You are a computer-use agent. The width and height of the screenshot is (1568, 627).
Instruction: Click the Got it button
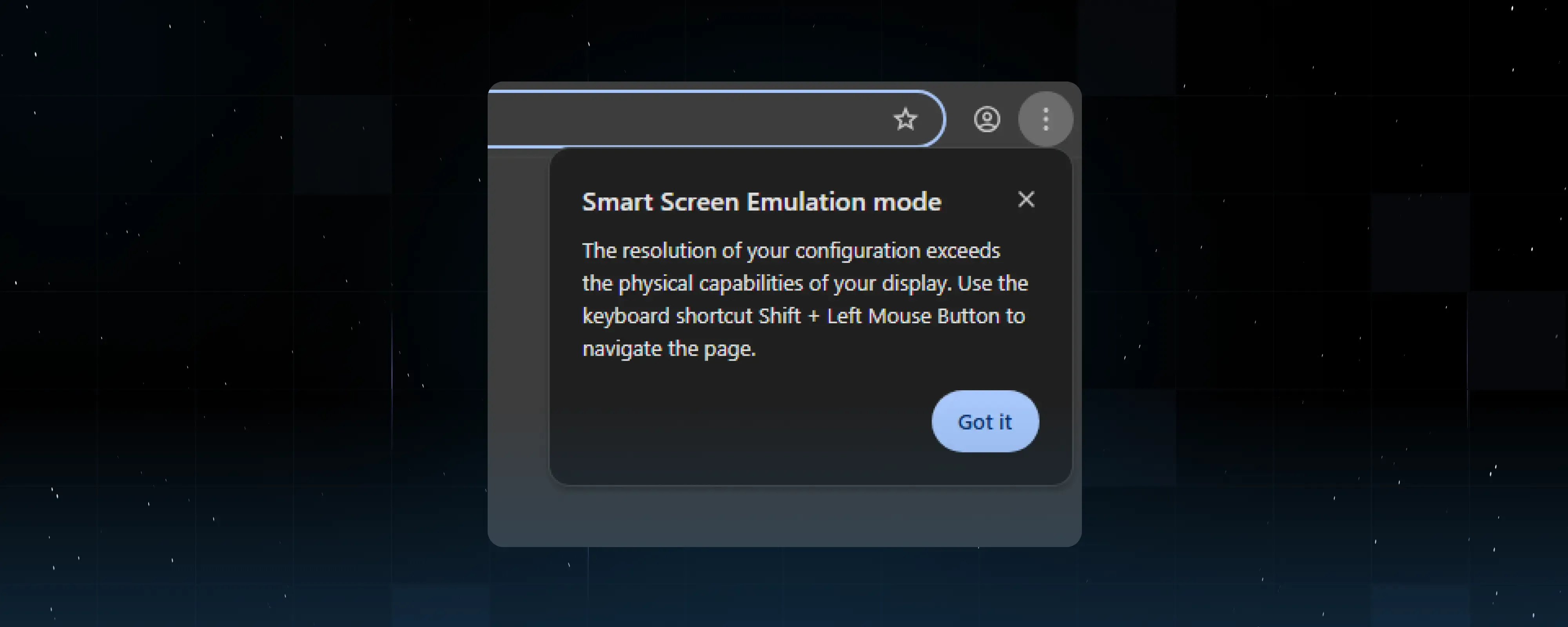985,421
